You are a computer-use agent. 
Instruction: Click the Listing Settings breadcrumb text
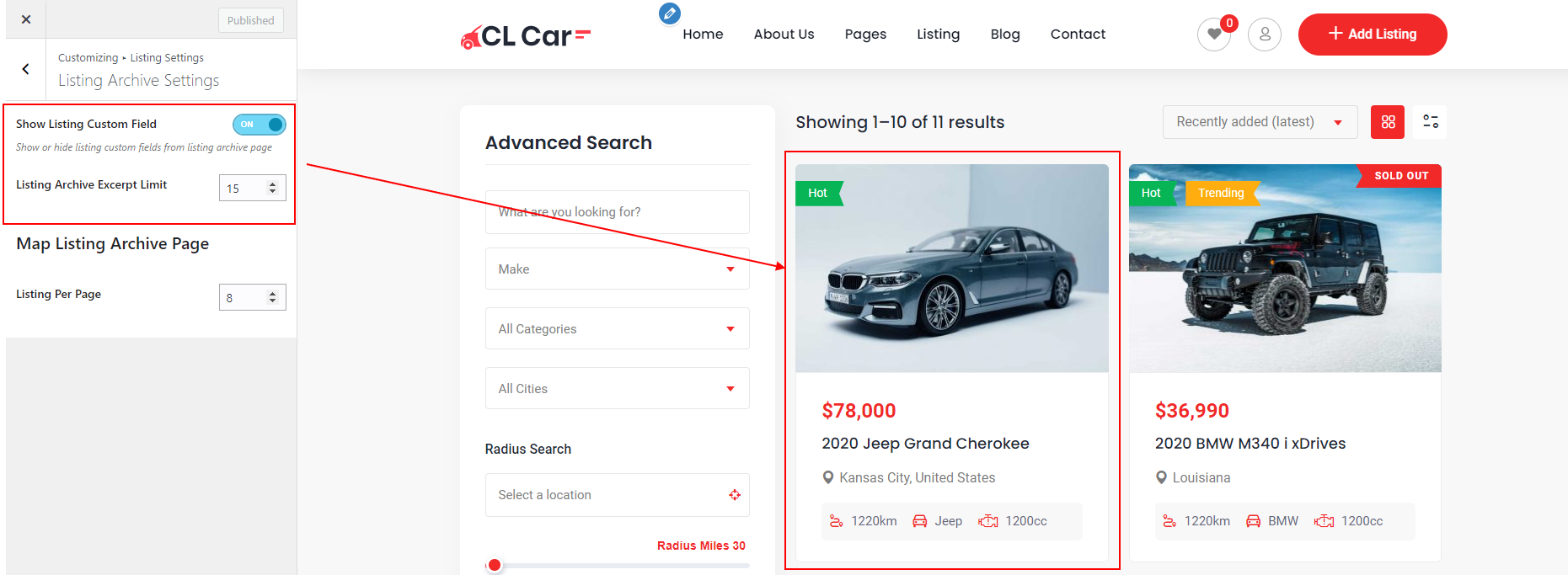[x=167, y=58]
